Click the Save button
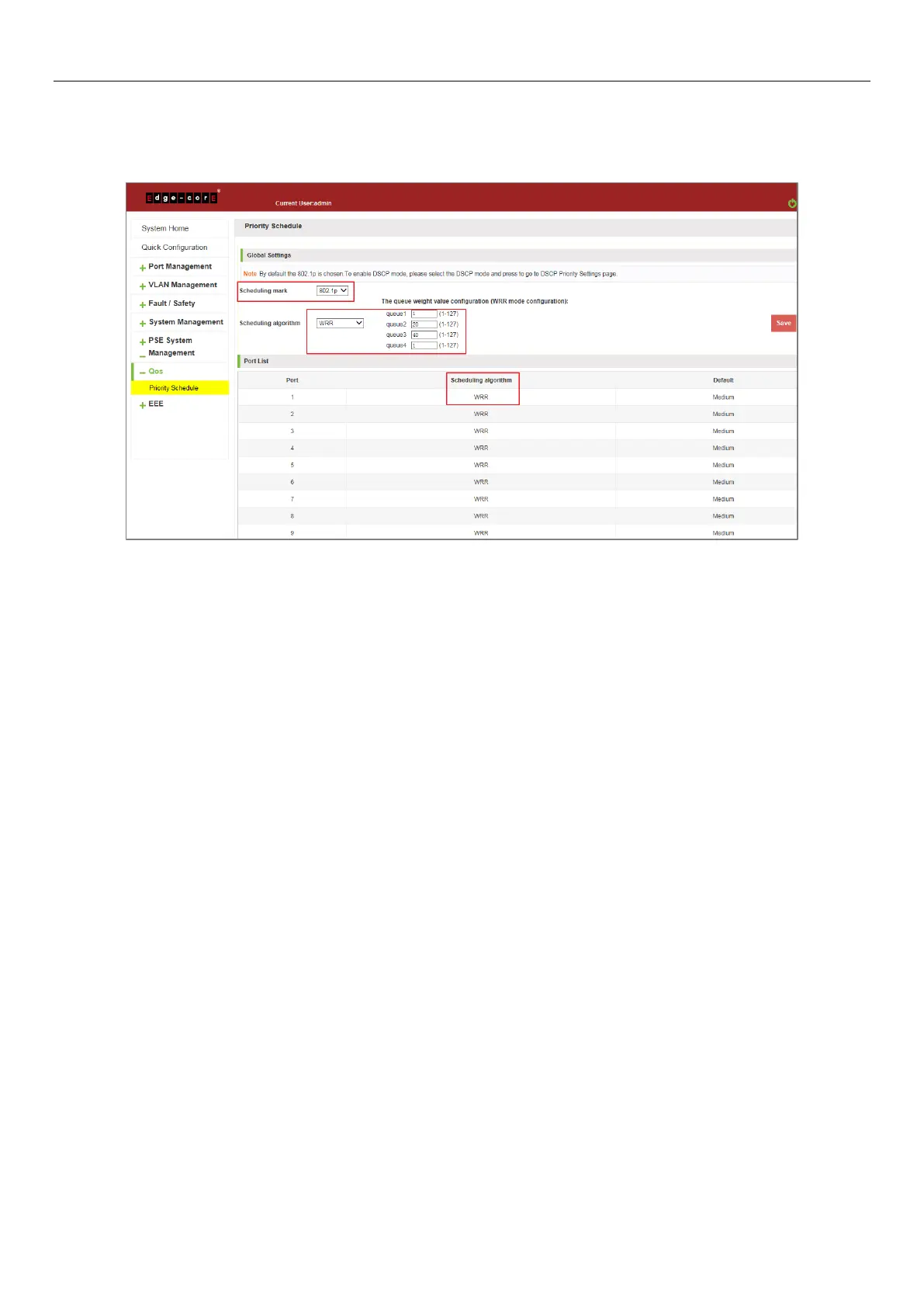 [784, 323]
